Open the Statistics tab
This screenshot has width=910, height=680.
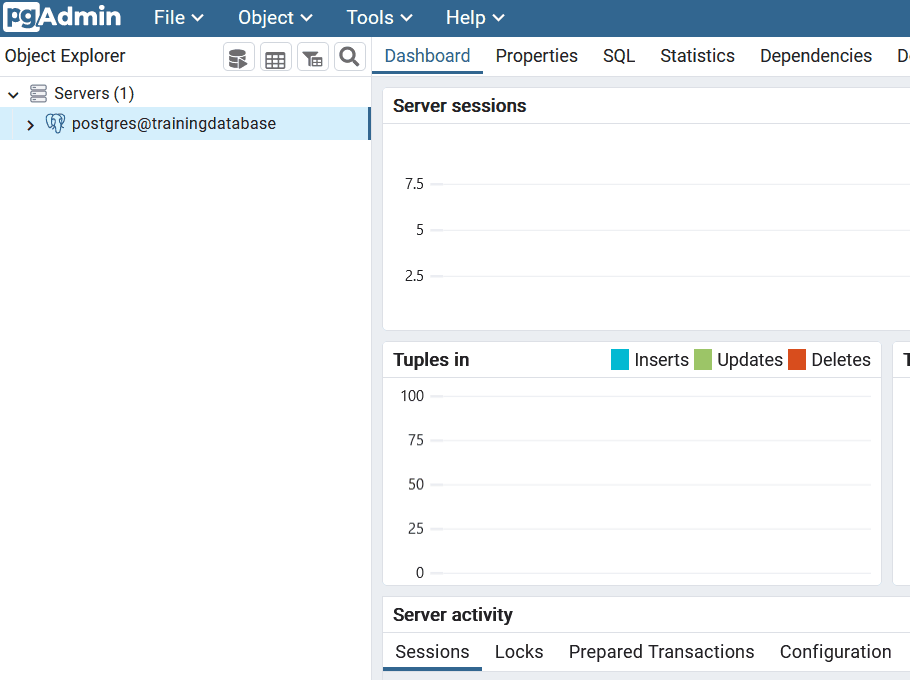tap(697, 56)
